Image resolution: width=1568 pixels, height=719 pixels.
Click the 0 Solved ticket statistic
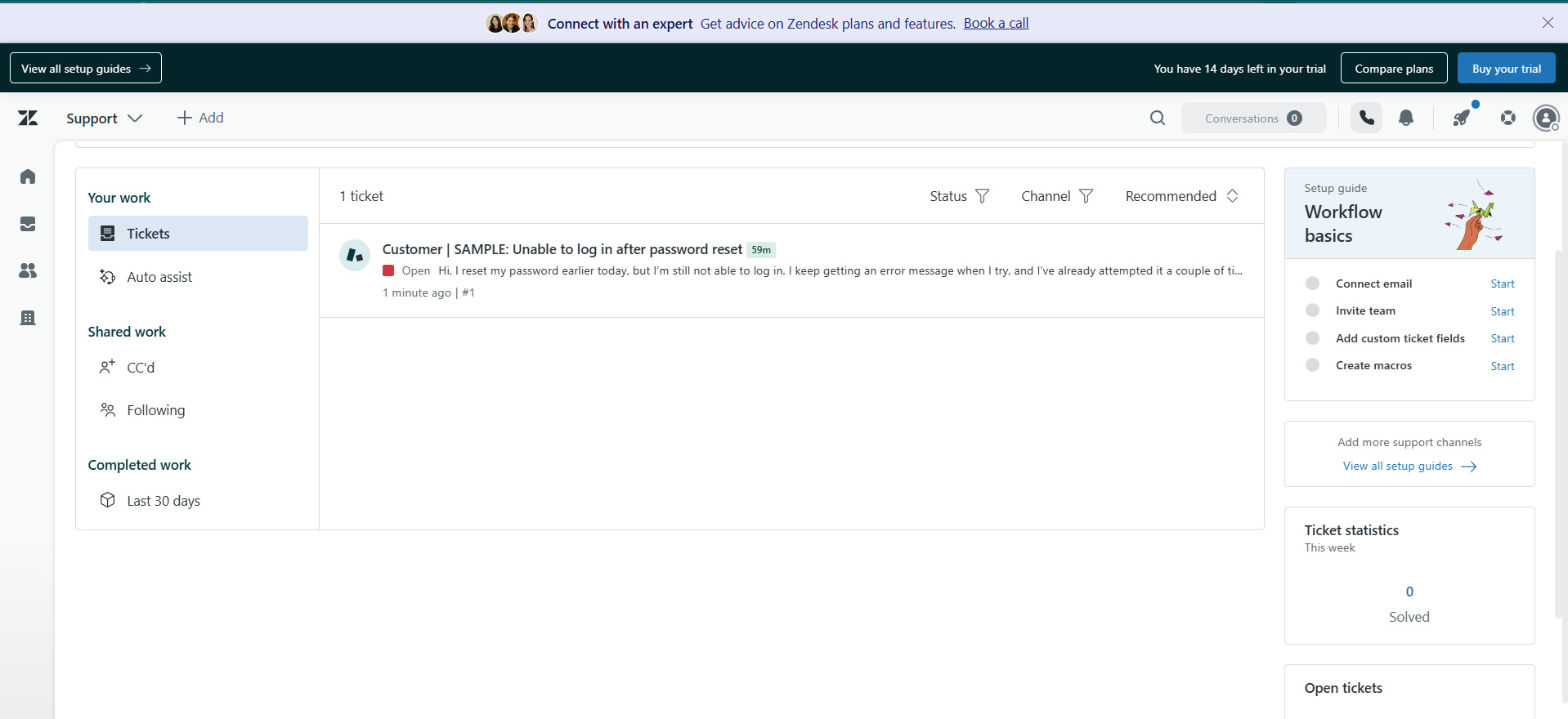click(x=1409, y=604)
